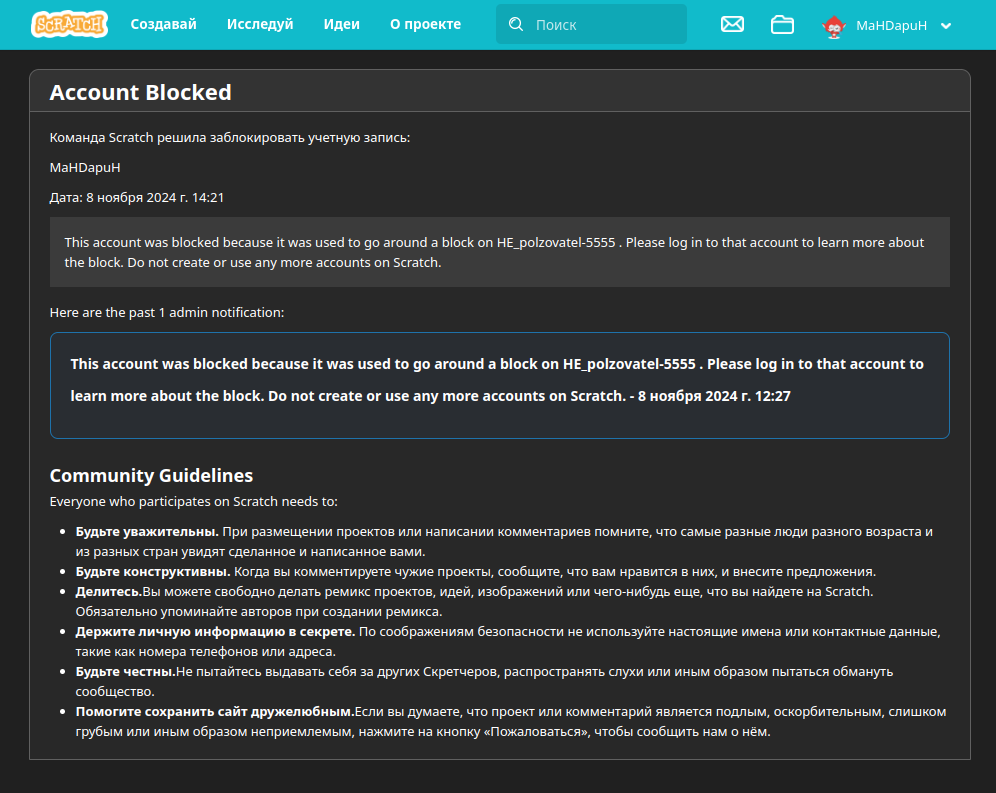The image size is (996, 793).
Task: Click Держите личную информацию в секрете guideline
Action: (508, 641)
